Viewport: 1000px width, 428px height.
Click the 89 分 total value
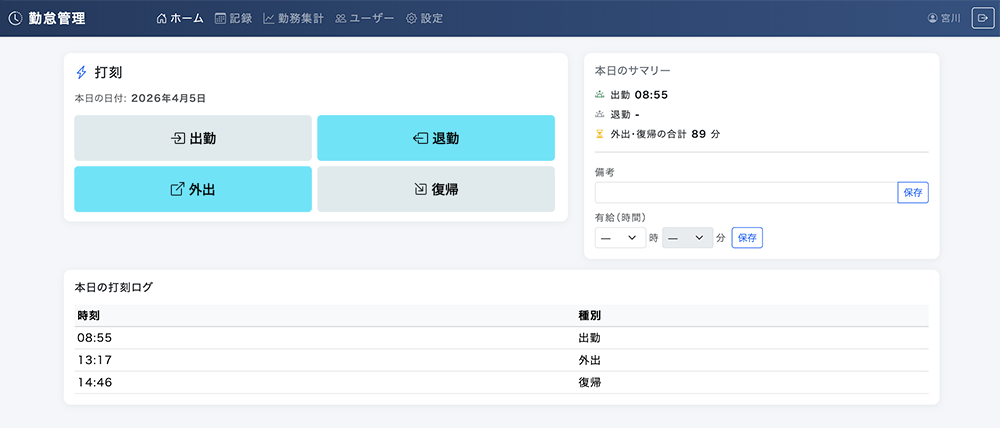[706, 135]
